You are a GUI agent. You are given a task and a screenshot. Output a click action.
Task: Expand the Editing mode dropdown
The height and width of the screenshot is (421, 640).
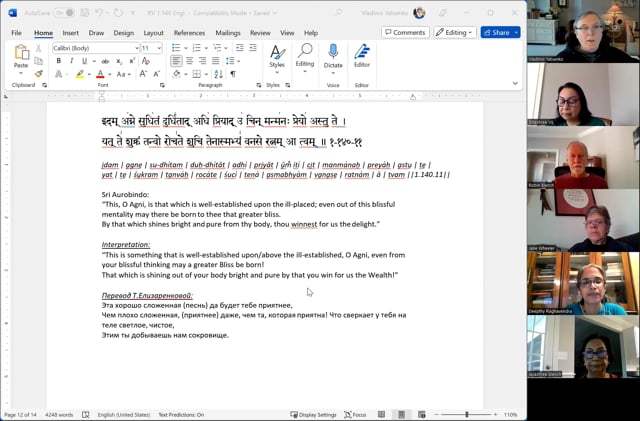coord(455,32)
